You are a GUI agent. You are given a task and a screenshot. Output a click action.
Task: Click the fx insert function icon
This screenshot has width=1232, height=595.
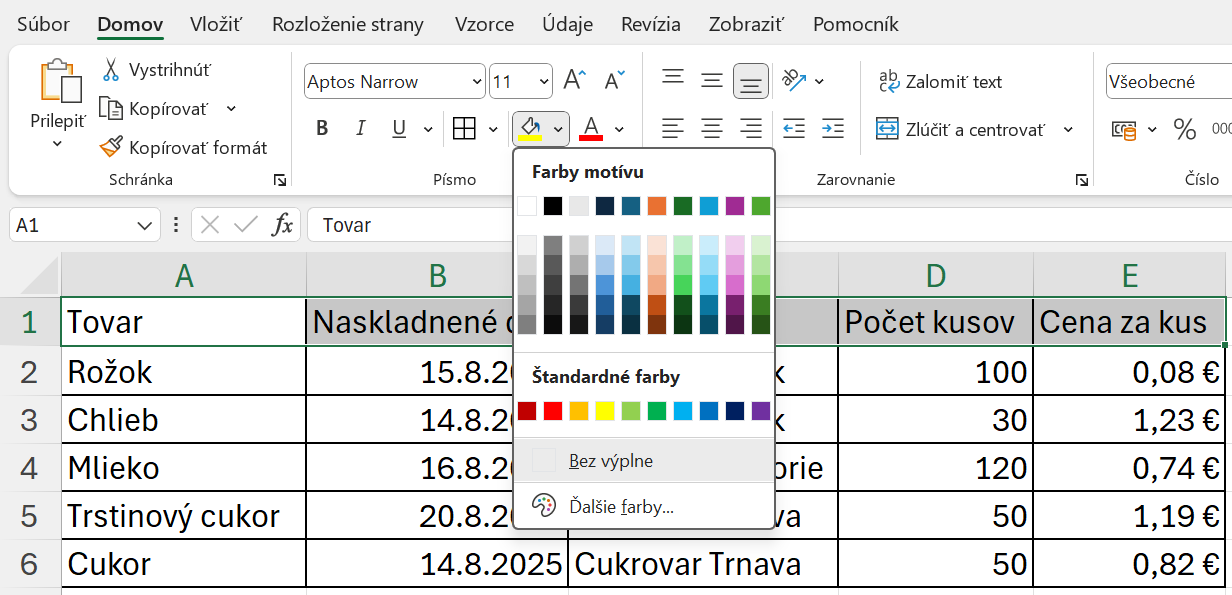tap(283, 225)
